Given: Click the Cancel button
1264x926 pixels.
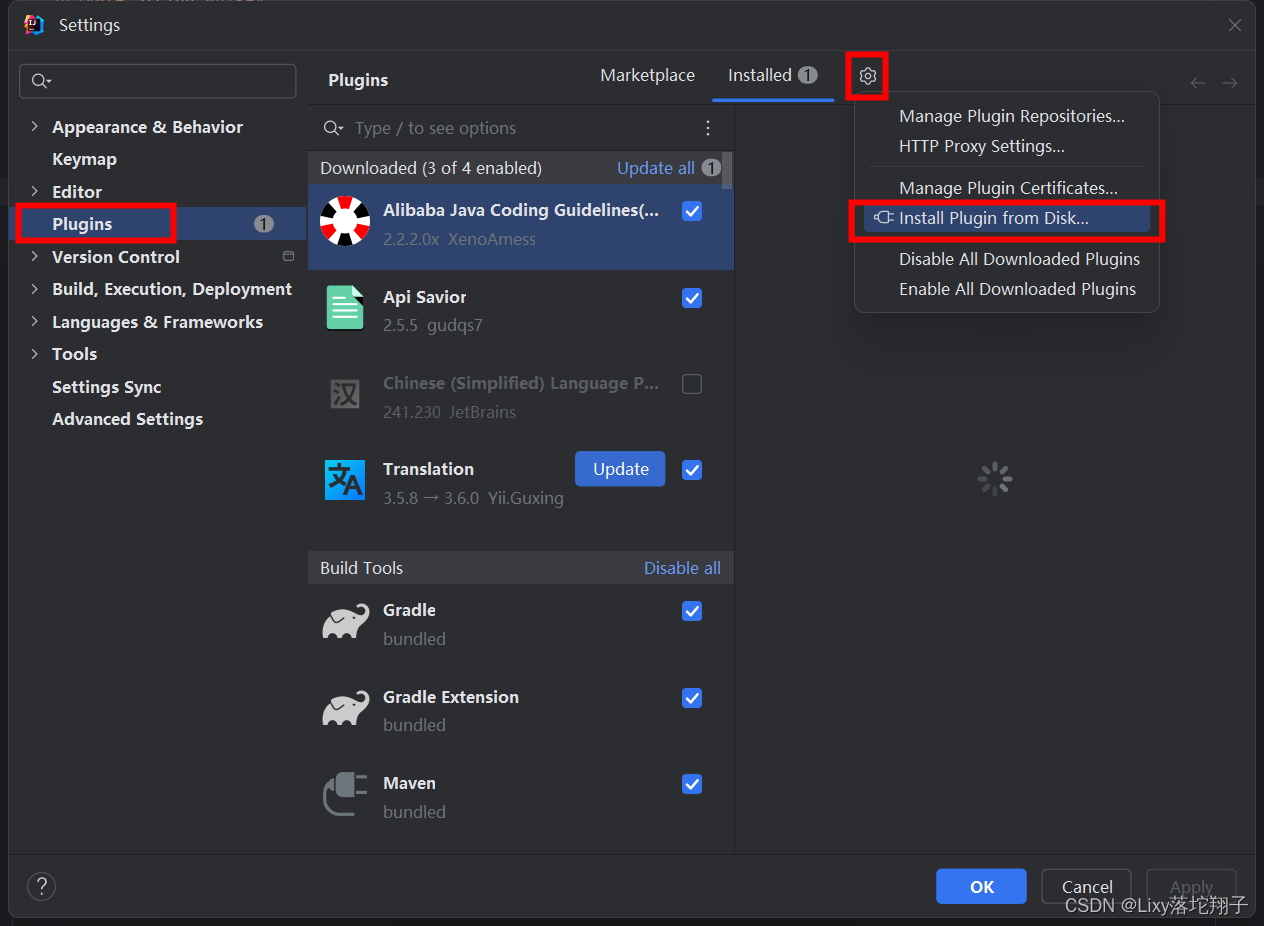Looking at the screenshot, I should pyautogui.click(x=1087, y=887).
